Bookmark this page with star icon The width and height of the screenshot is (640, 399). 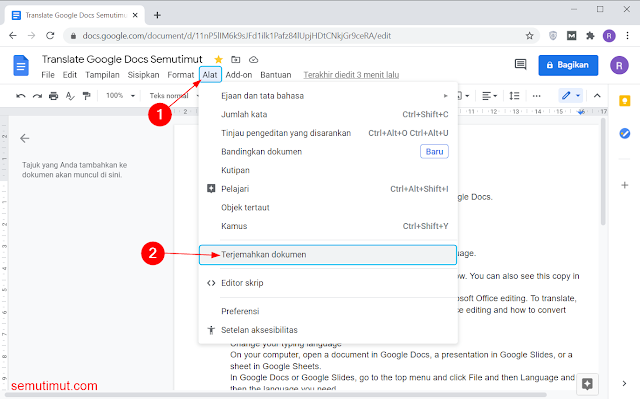[x=529, y=36]
